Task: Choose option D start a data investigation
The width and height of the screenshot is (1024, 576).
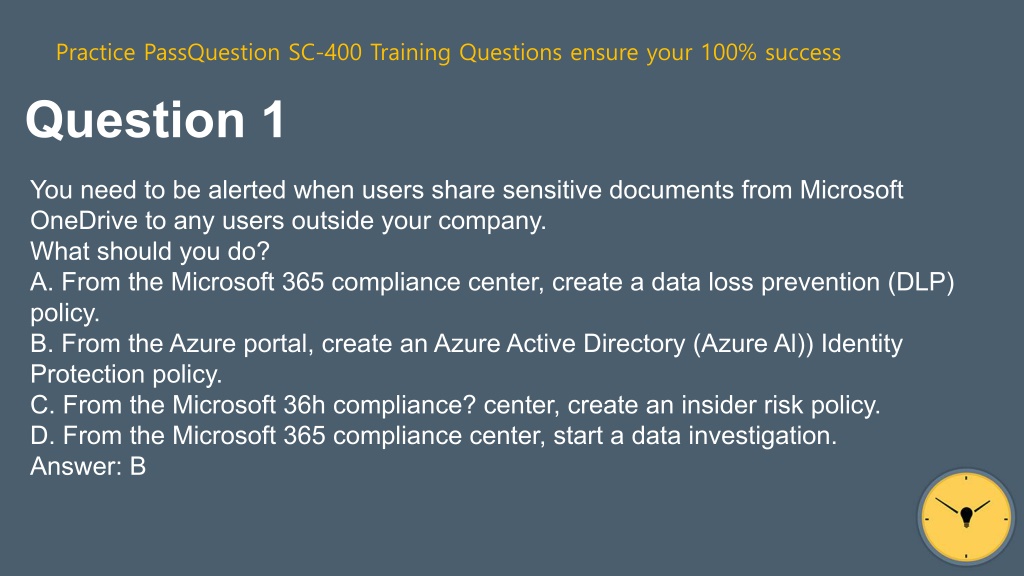Action: pos(434,436)
